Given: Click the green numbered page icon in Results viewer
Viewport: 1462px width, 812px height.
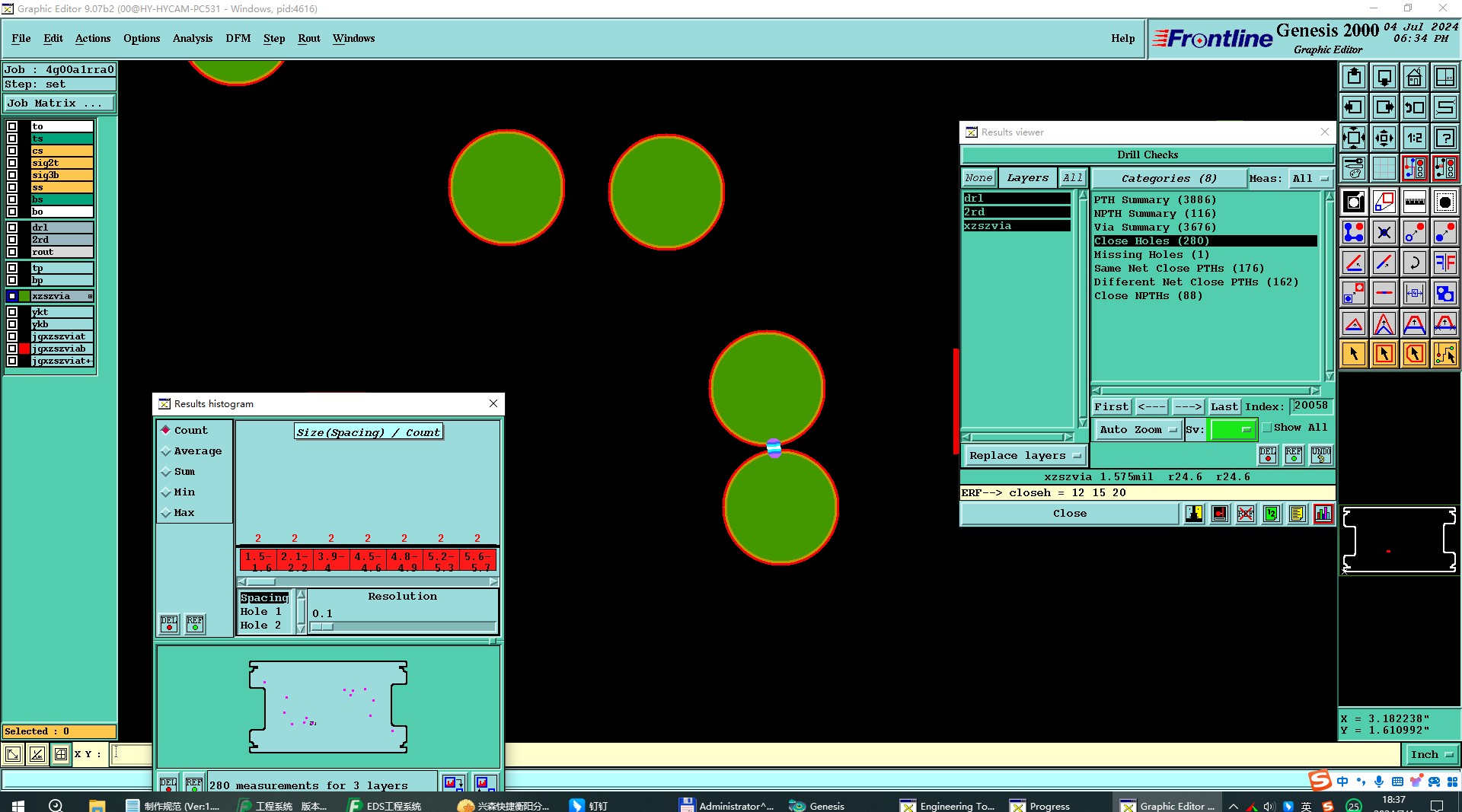Looking at the screenshot, I should click(x=1272, y=514).
